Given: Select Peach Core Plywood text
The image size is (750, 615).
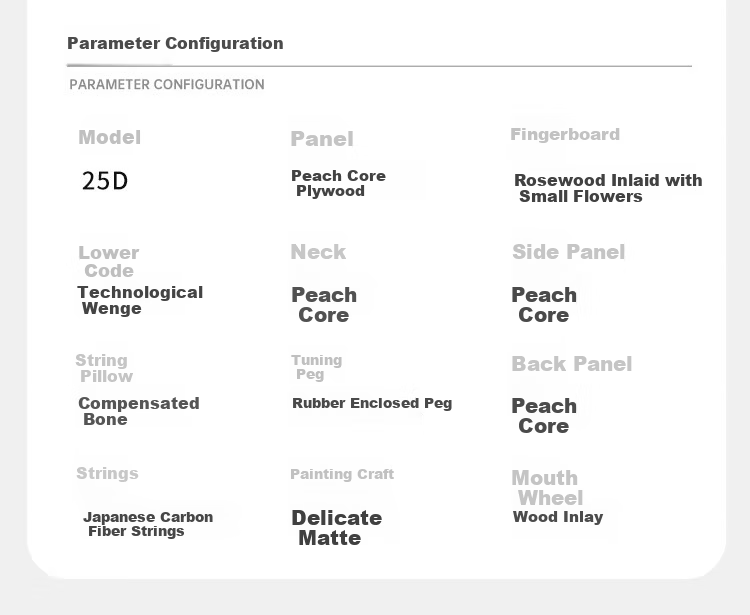Looking at the screenshot, I should [338, 183].
